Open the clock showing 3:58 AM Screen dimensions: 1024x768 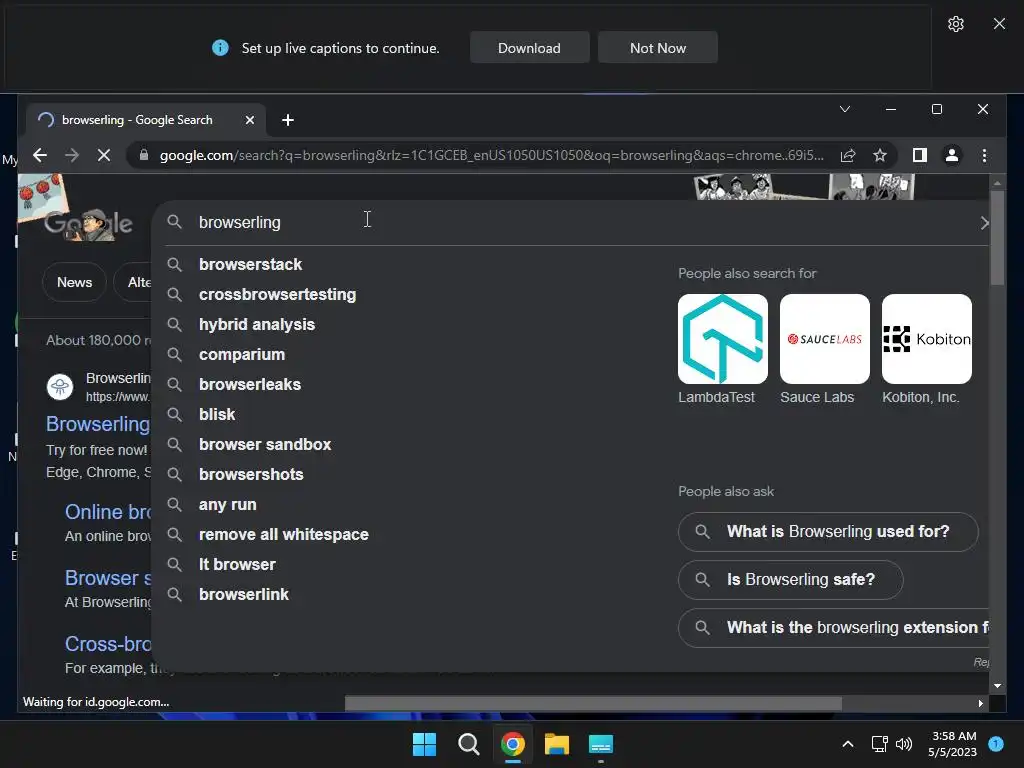[x=953, y=744]
